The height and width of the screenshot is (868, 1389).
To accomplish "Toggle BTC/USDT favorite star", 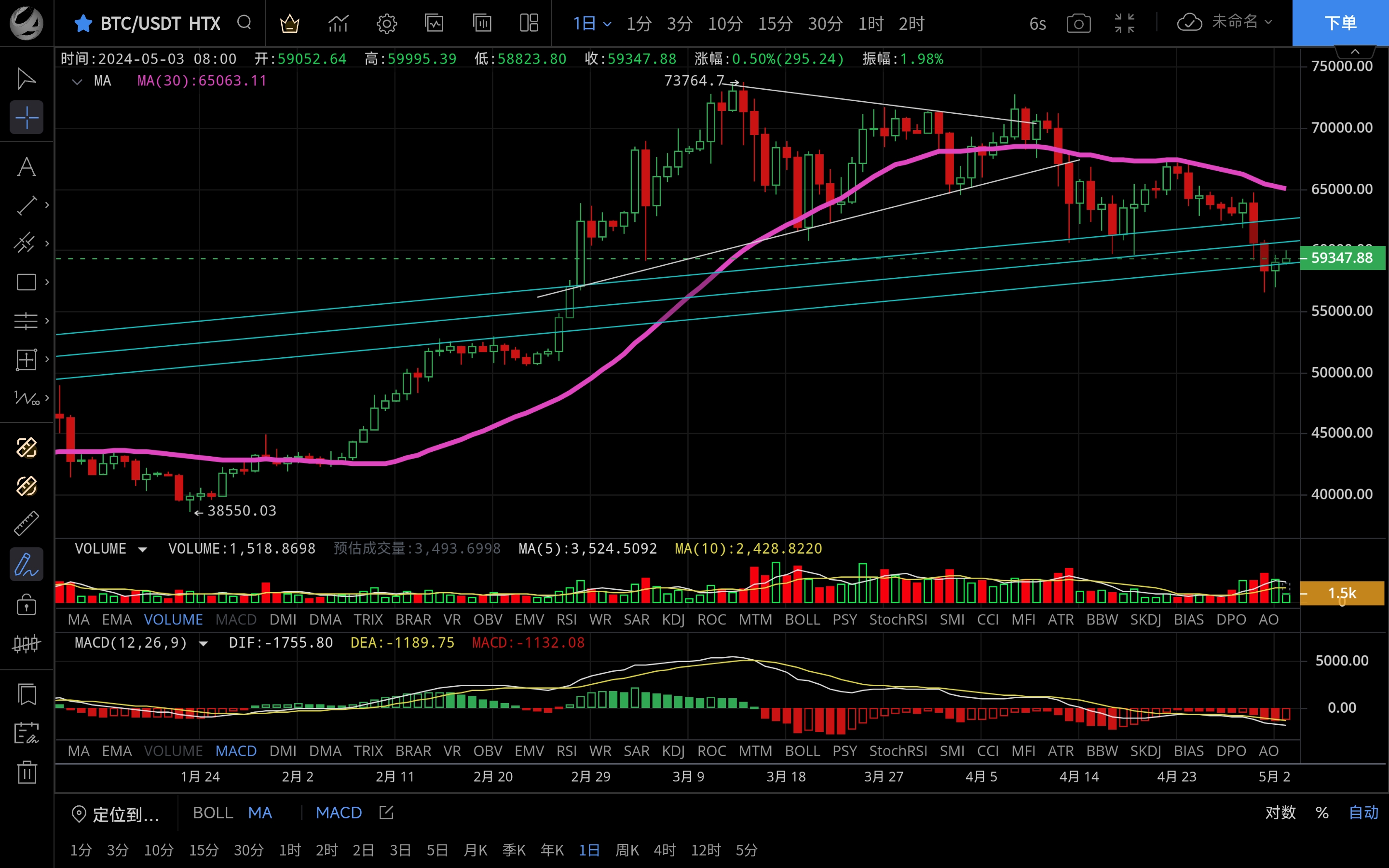I will pyautogui.click(x=83, y=24).
